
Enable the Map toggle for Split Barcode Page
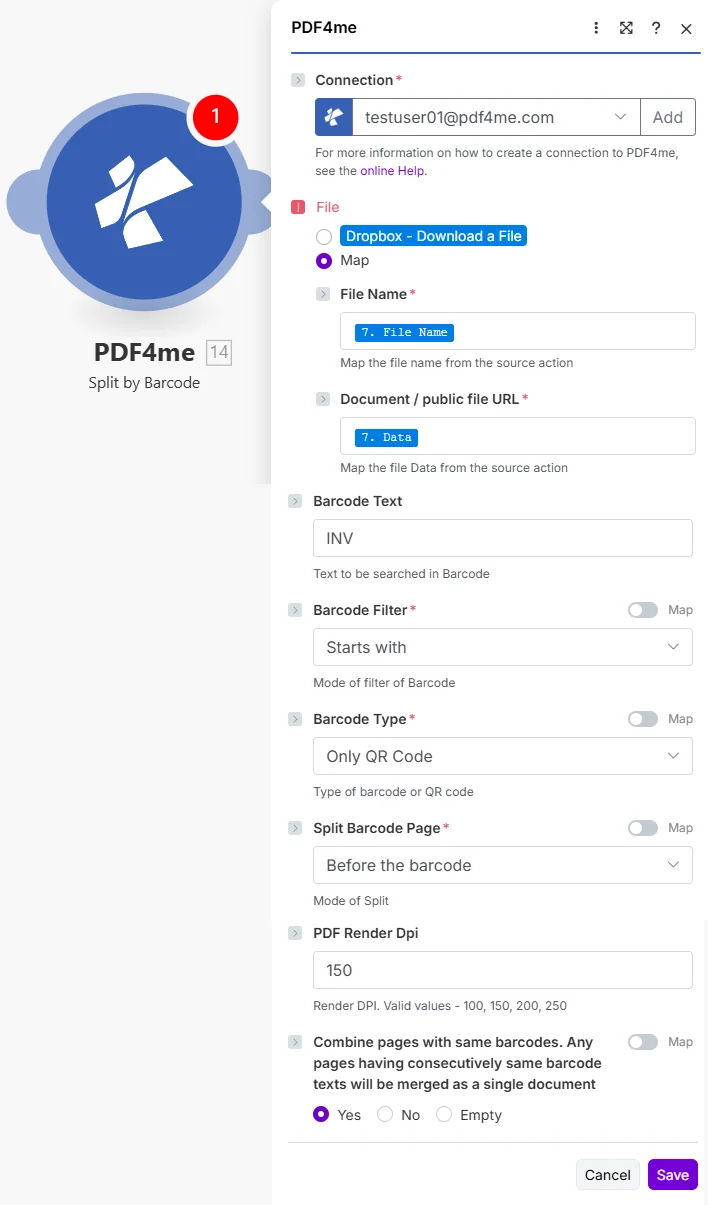[643, 828]
